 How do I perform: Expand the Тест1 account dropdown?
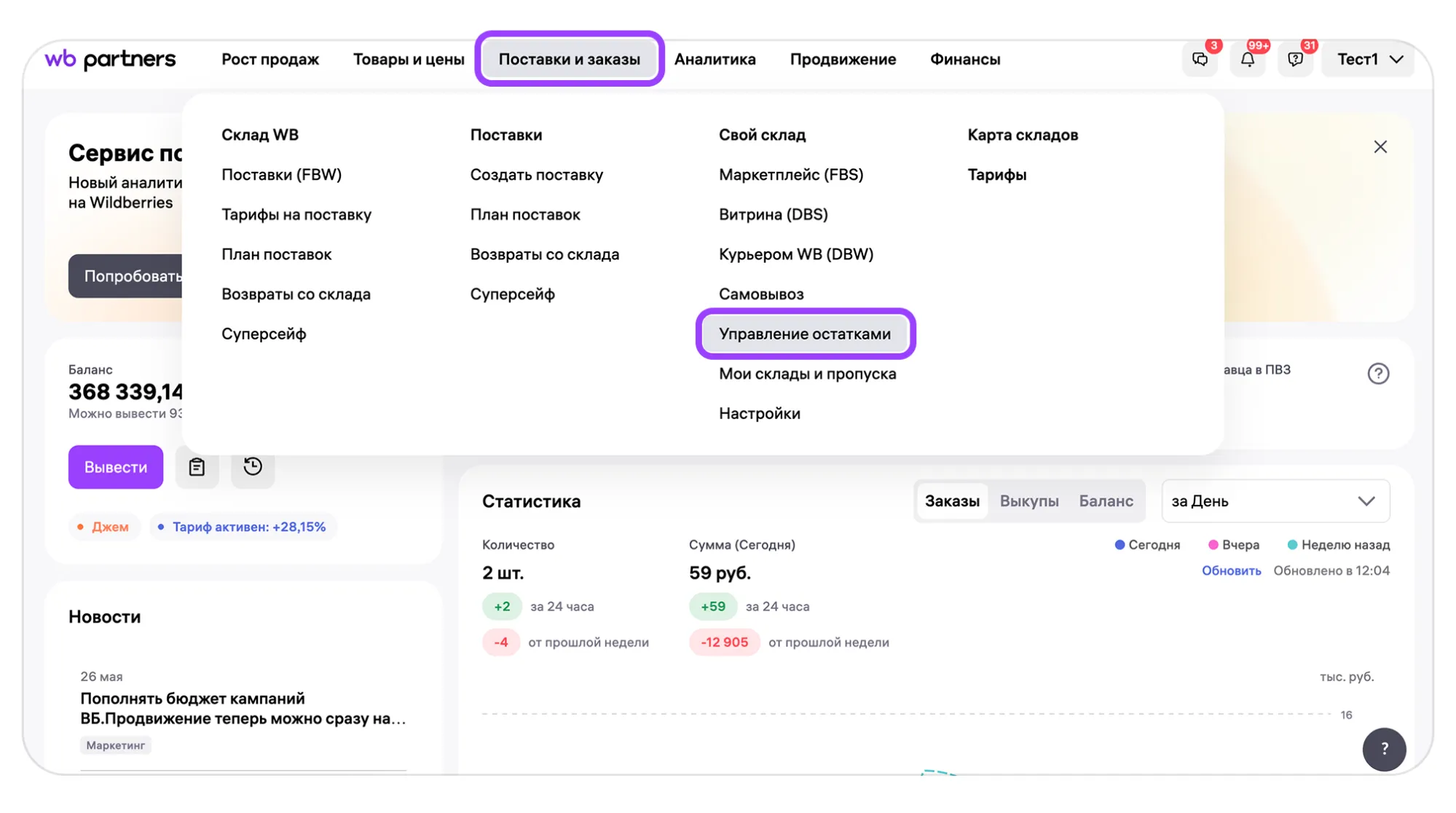pos(1369,60)
